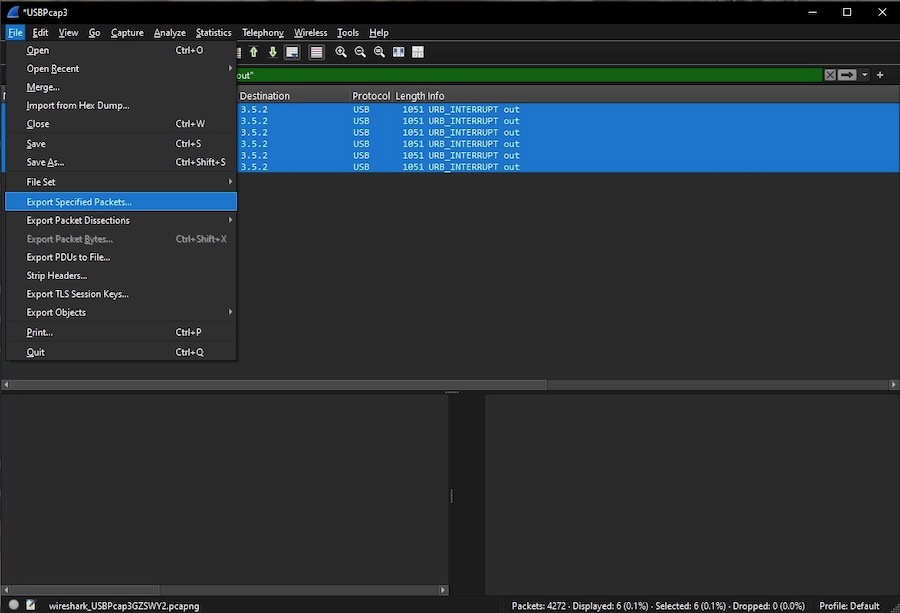Select Print... from File menu

[121, 332]
